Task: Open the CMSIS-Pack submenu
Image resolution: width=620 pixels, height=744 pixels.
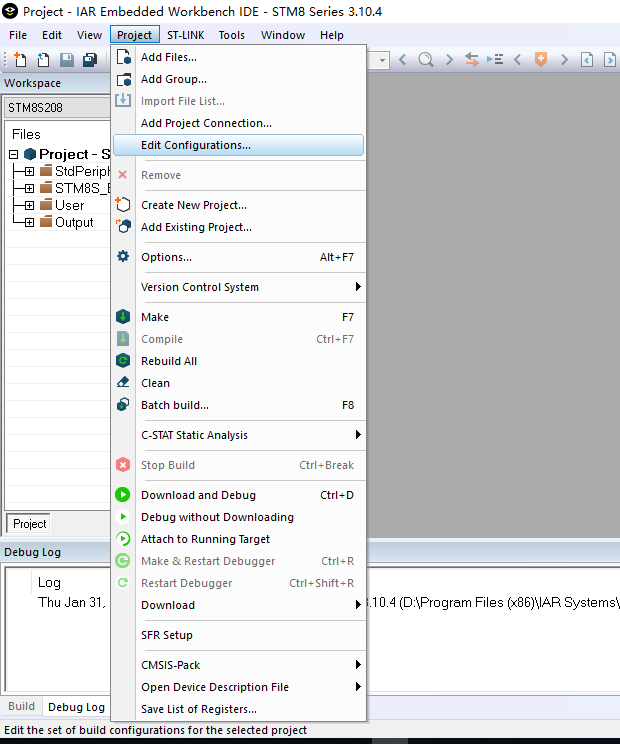Action: [x=239, y=665]
